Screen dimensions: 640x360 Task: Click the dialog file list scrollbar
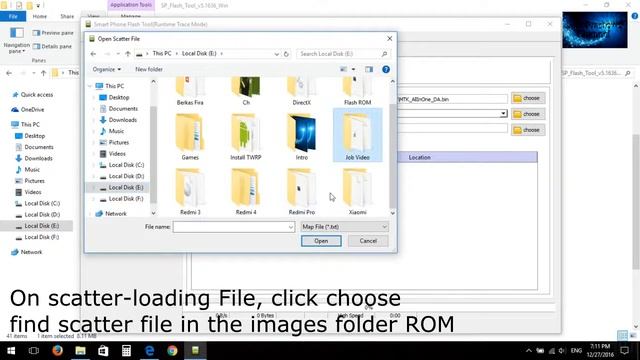(392, 155)
